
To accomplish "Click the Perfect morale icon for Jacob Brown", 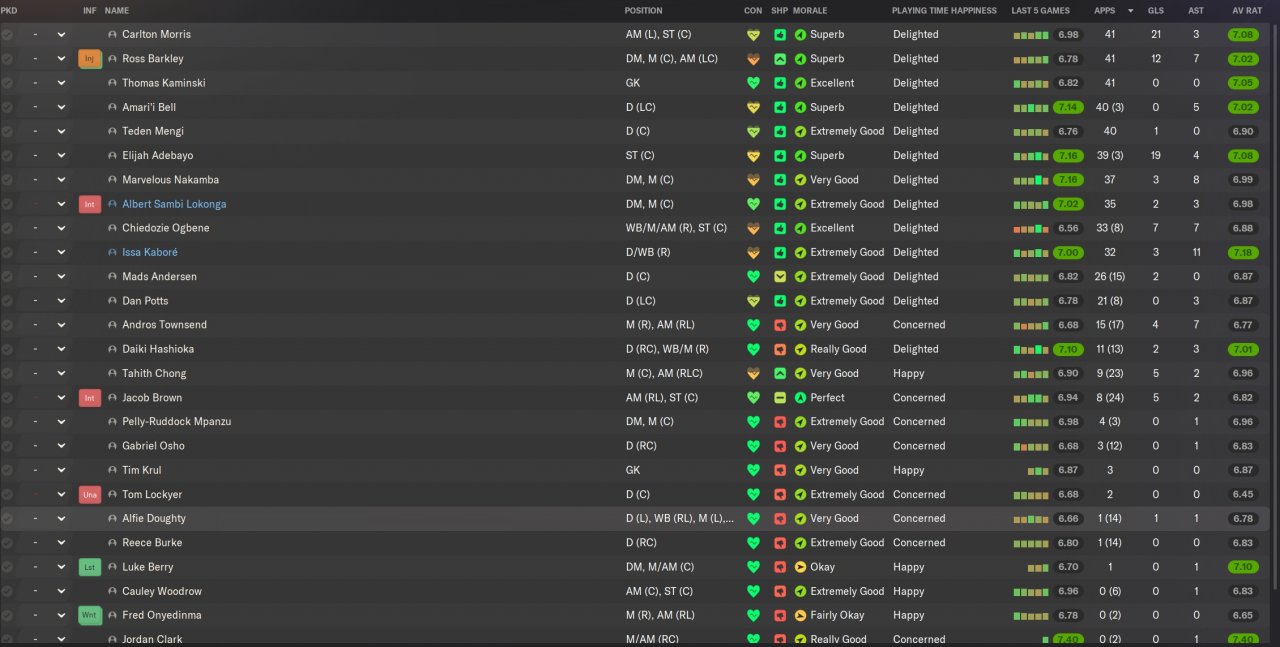I will [800, 398].
